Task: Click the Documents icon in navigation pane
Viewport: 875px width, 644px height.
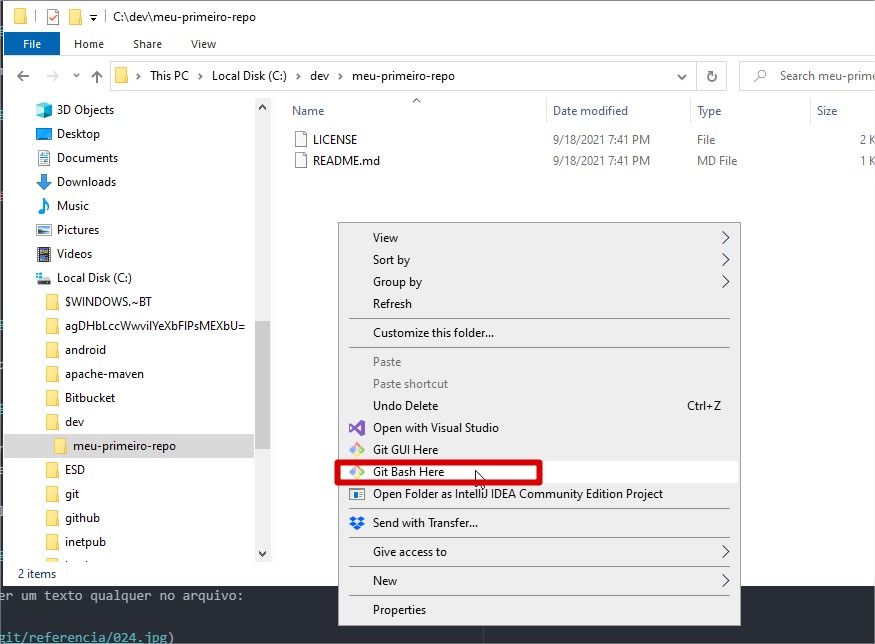Action: [44, 158]
